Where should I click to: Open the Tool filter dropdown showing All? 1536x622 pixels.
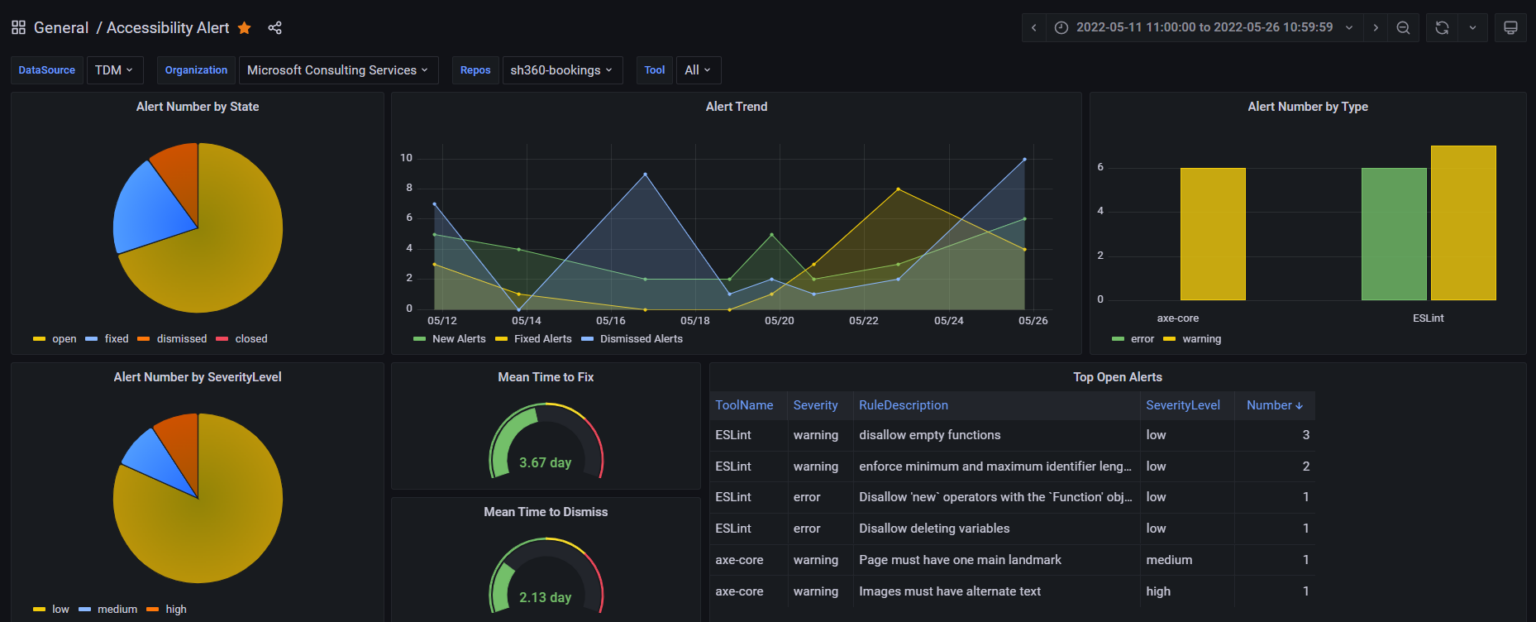[697, 70]
